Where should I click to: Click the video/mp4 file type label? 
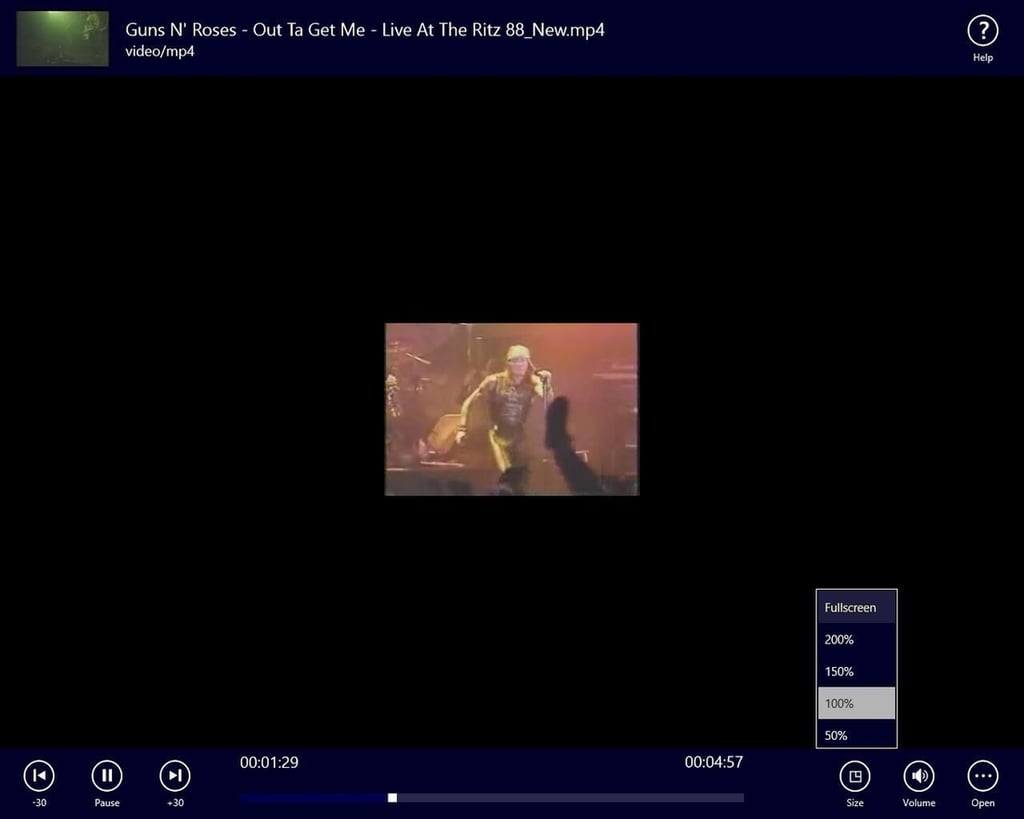pos(160,52)
